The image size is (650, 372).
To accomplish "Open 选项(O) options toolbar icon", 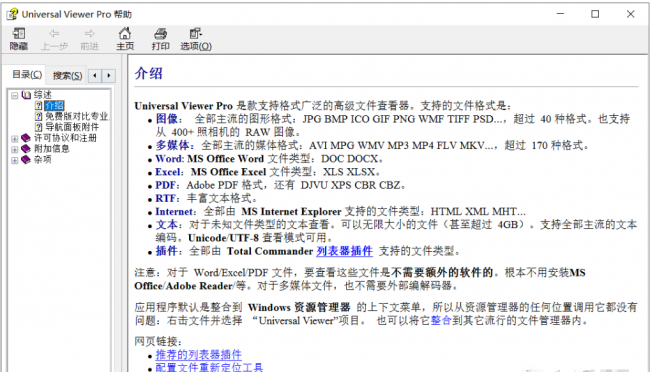I will coord(196,33).
